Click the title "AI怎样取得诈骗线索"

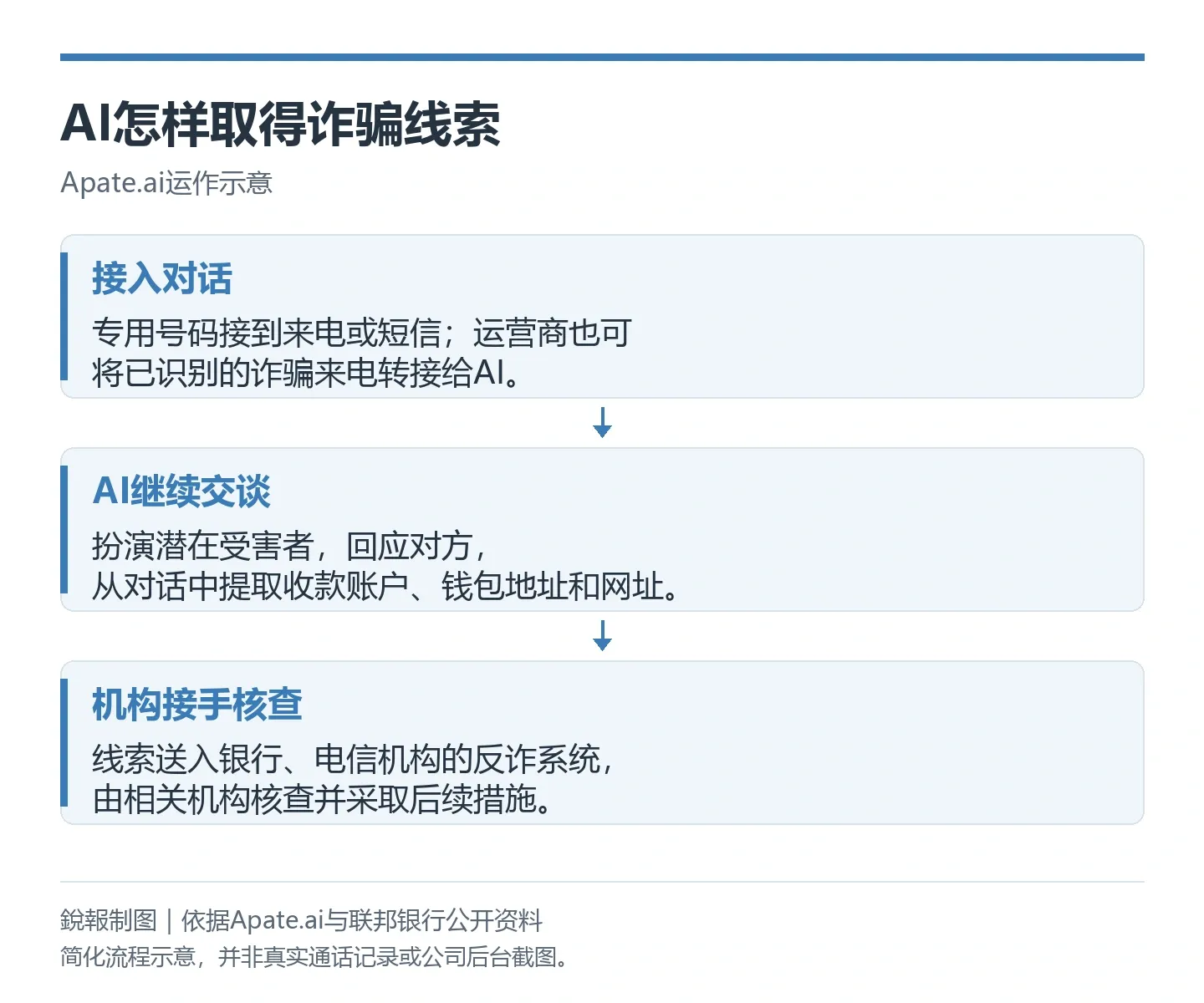coord(280,125)
